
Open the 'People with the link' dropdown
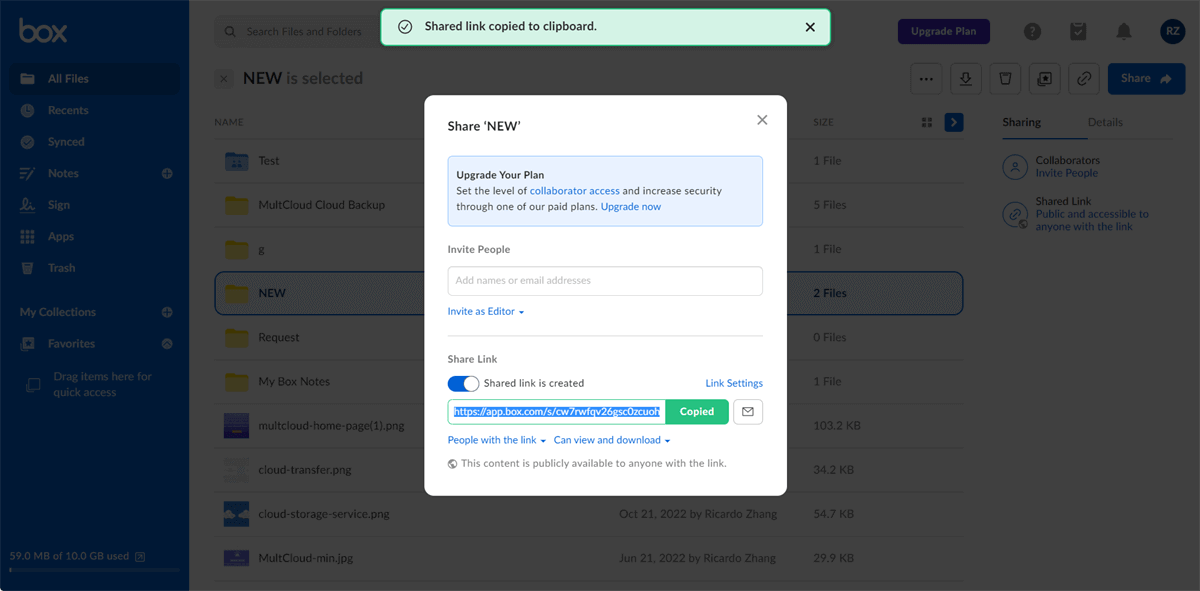[496, 440]
